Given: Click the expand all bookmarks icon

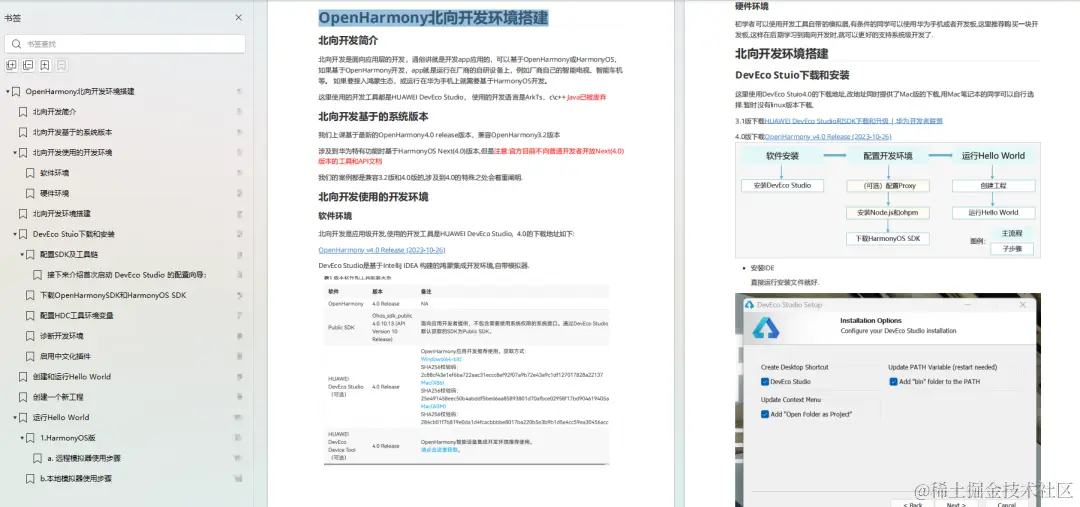Looking at the screenshot, I should (11, 65).
